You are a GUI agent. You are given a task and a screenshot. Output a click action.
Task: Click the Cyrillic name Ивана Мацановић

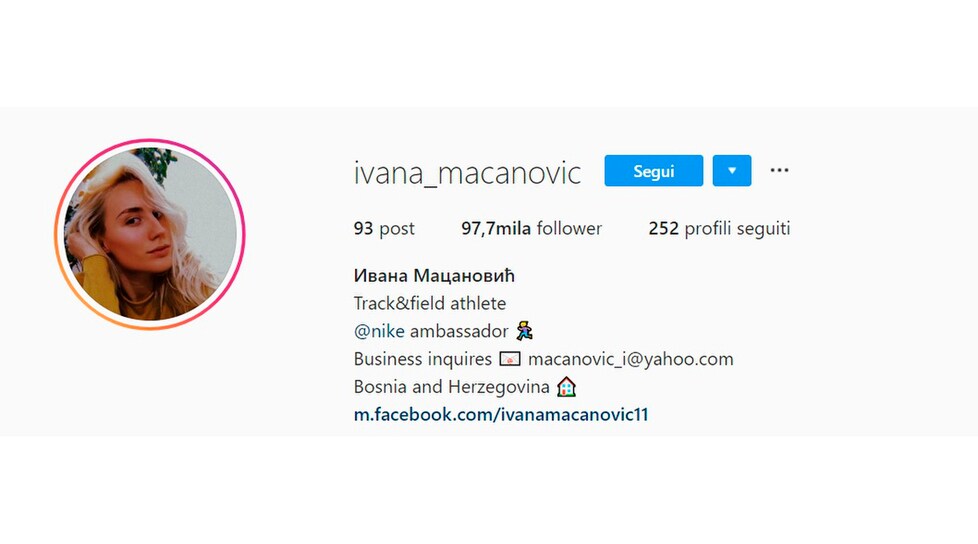tap(434, 276)
